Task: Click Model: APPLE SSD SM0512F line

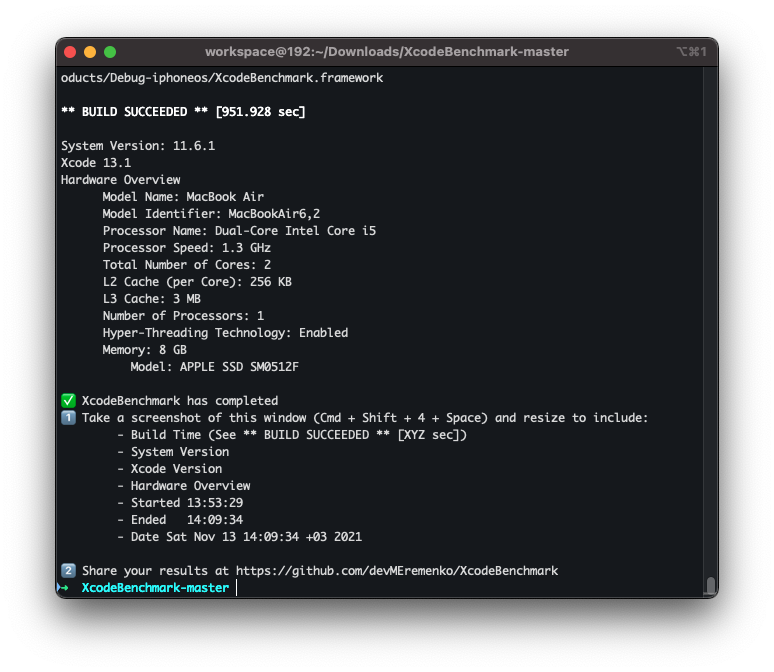Action: [x=215, y=367]
